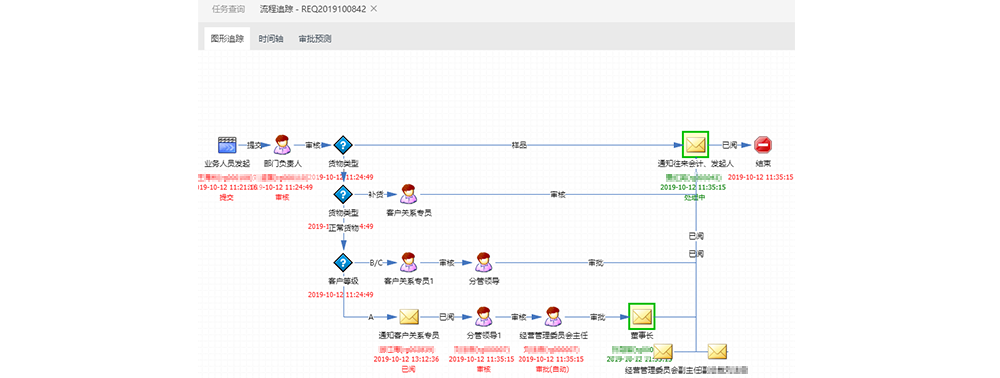
Task: Select the 董事长 highlighted envelope node
Action: pyautogui.click(x=642, y=316)
